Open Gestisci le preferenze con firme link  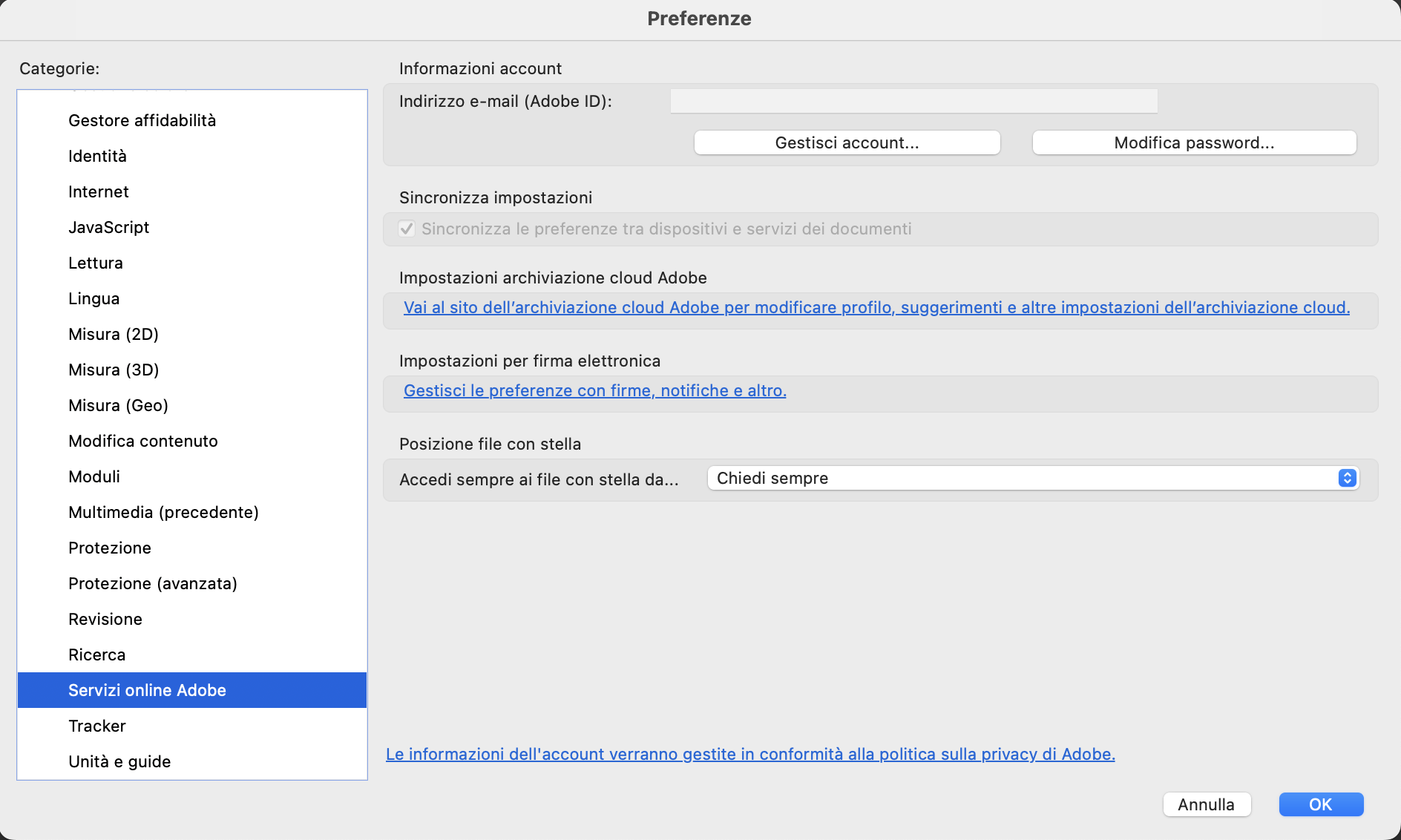coord(595,390)
